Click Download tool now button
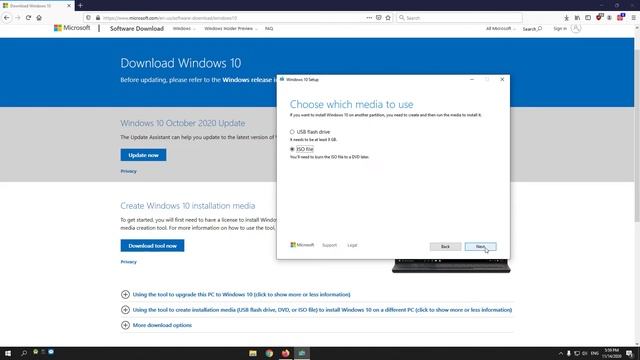640x360 pixels. (x=152, y=246)
